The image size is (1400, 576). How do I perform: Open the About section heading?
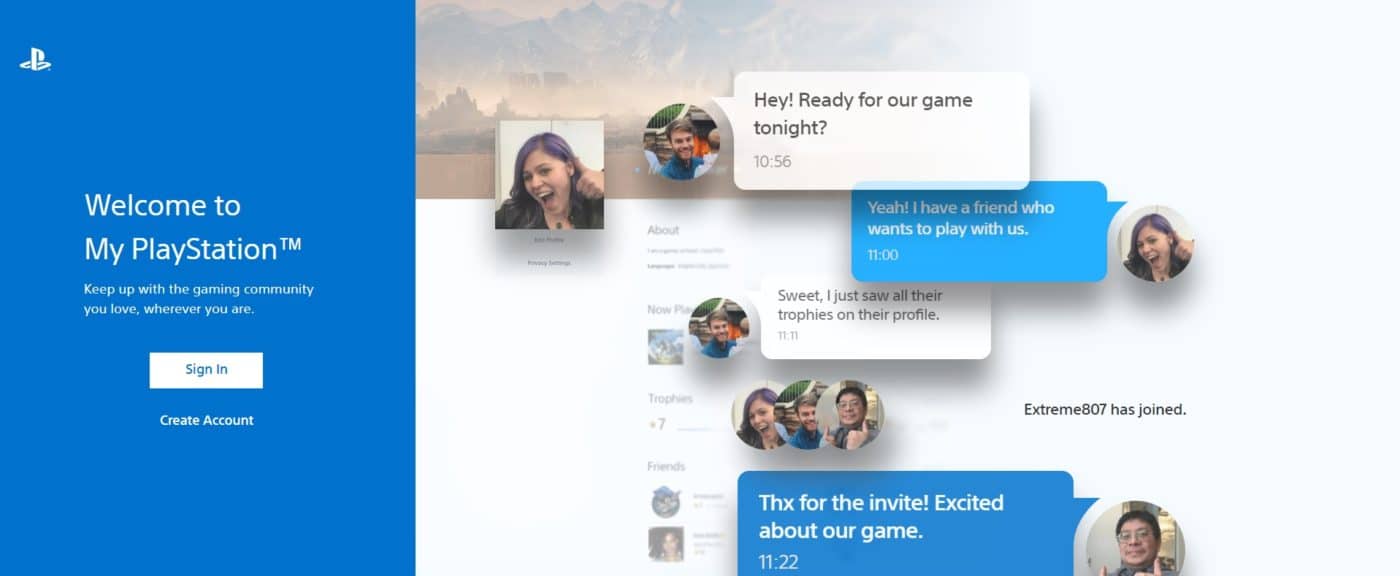coord(663,229)
